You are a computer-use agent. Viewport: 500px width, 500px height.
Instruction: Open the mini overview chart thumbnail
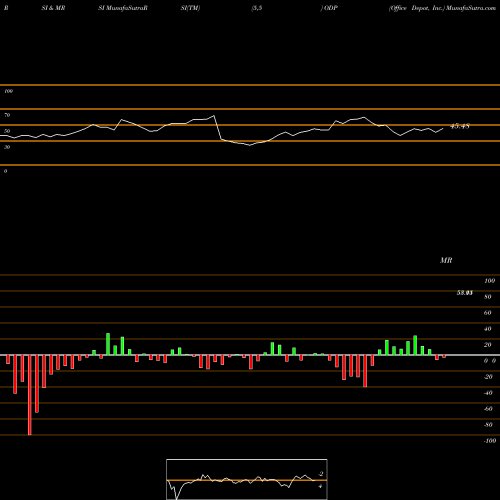click(247, 479)
